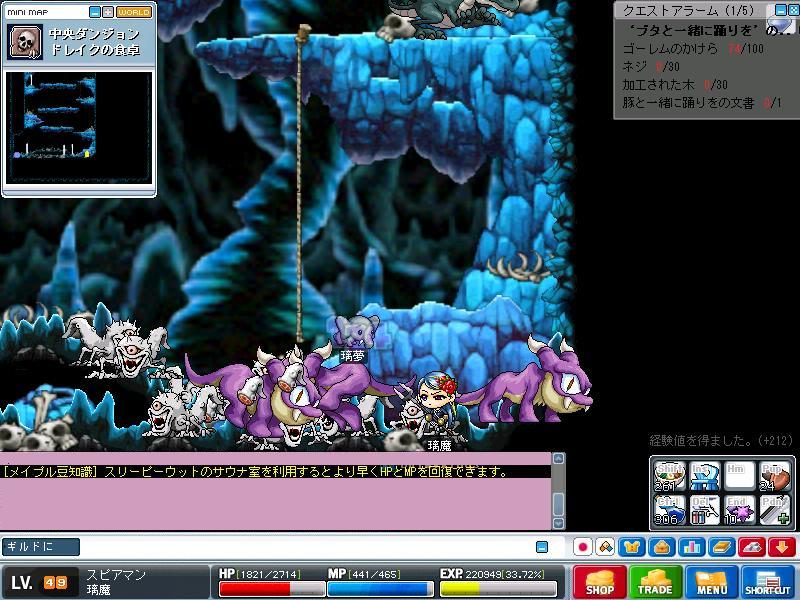This screenshot has width=800, height=600.
Task: Use the Del quickslot skill icon
Action: point(705,510)
